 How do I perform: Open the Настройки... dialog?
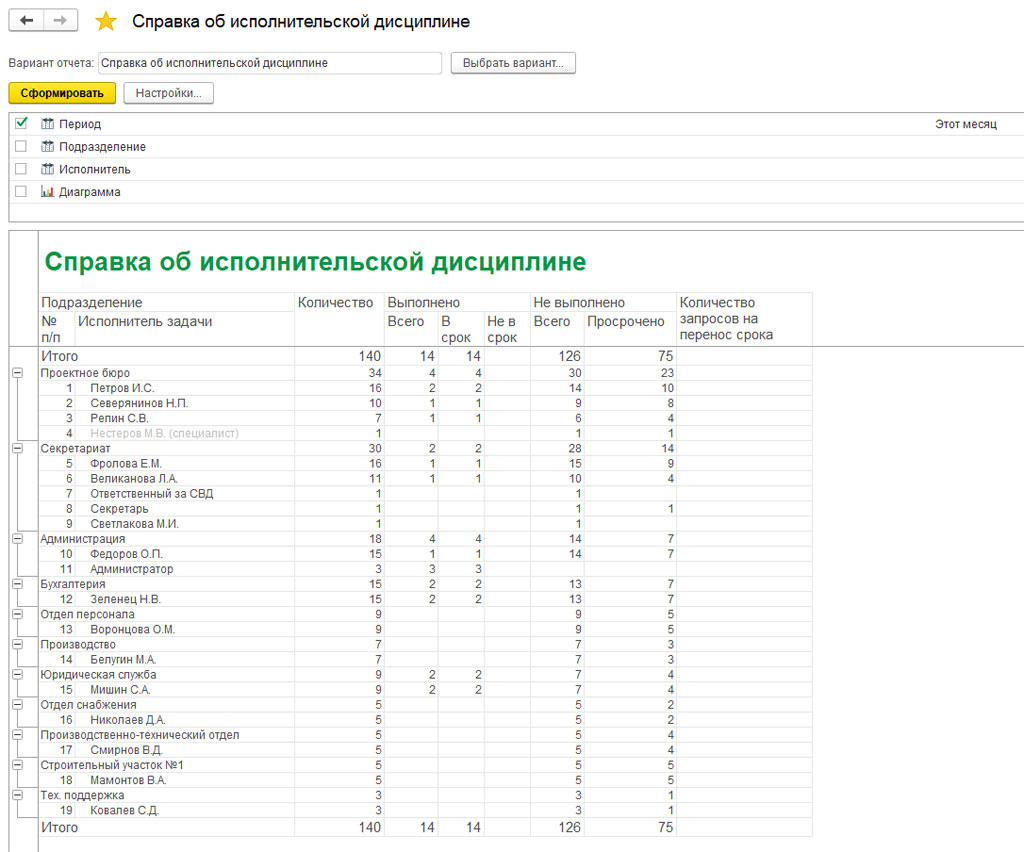click(x=168, y=94)
